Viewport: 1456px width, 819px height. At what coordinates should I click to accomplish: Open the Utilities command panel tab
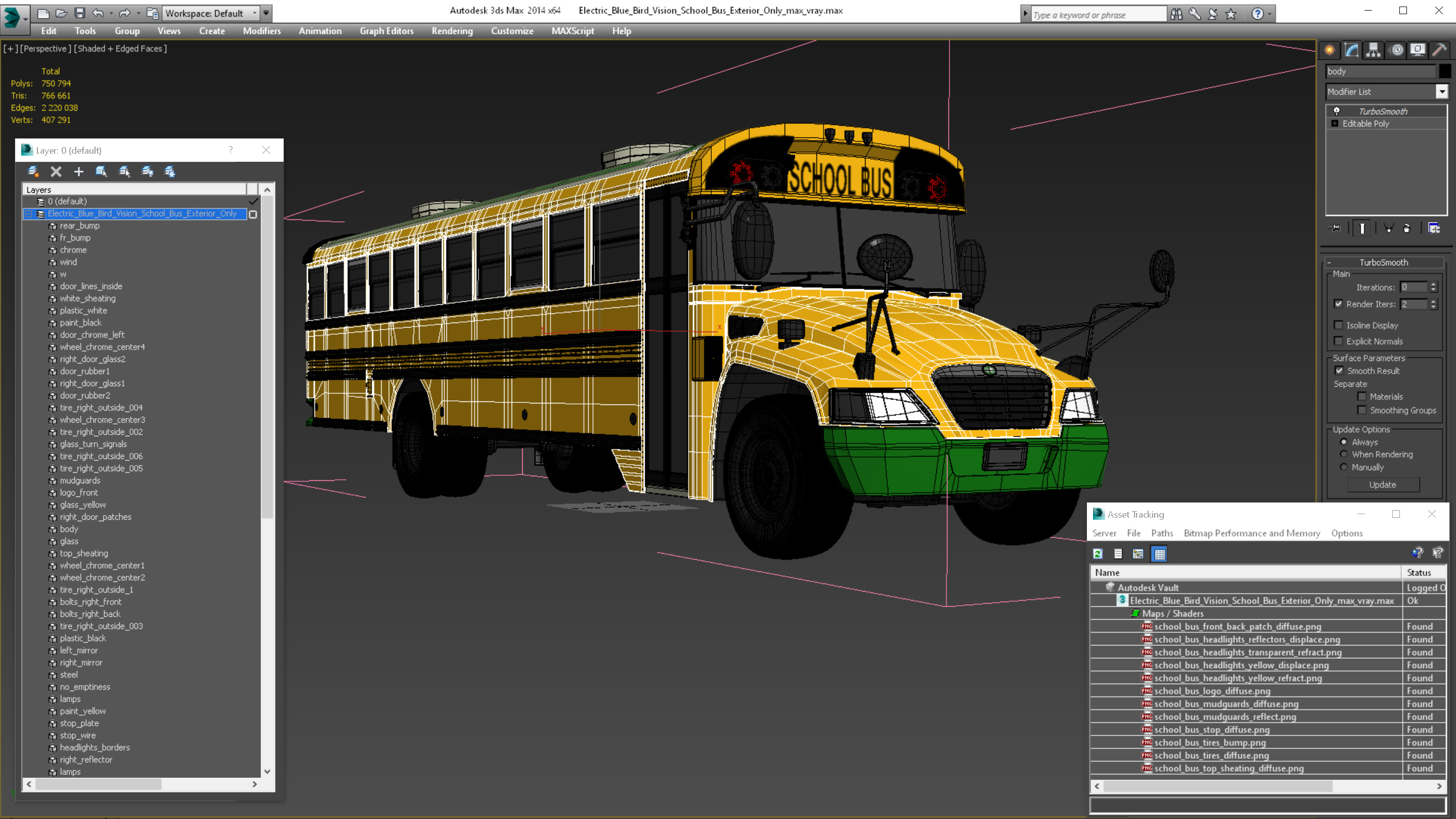[1439, 51]
